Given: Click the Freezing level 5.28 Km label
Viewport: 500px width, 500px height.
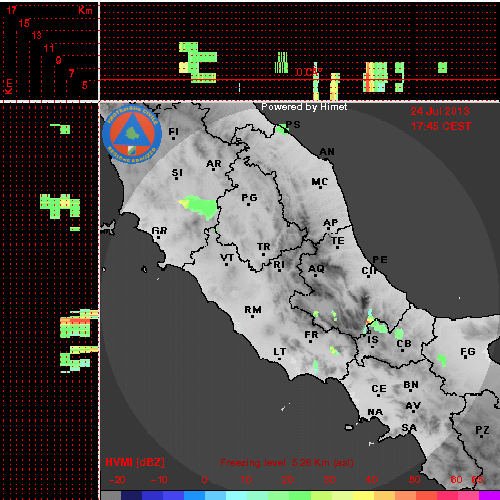Looking at the screenshot, I should point(287,463).
